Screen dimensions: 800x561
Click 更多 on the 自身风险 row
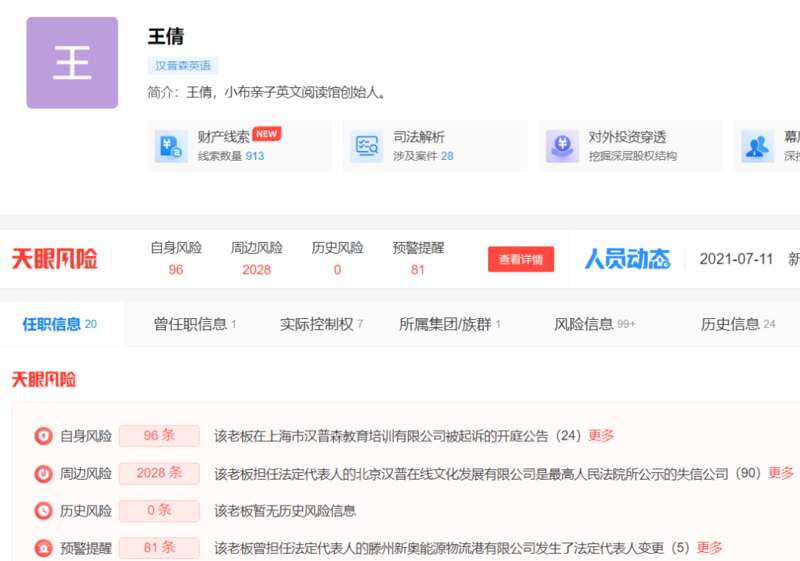click(601, 436)
